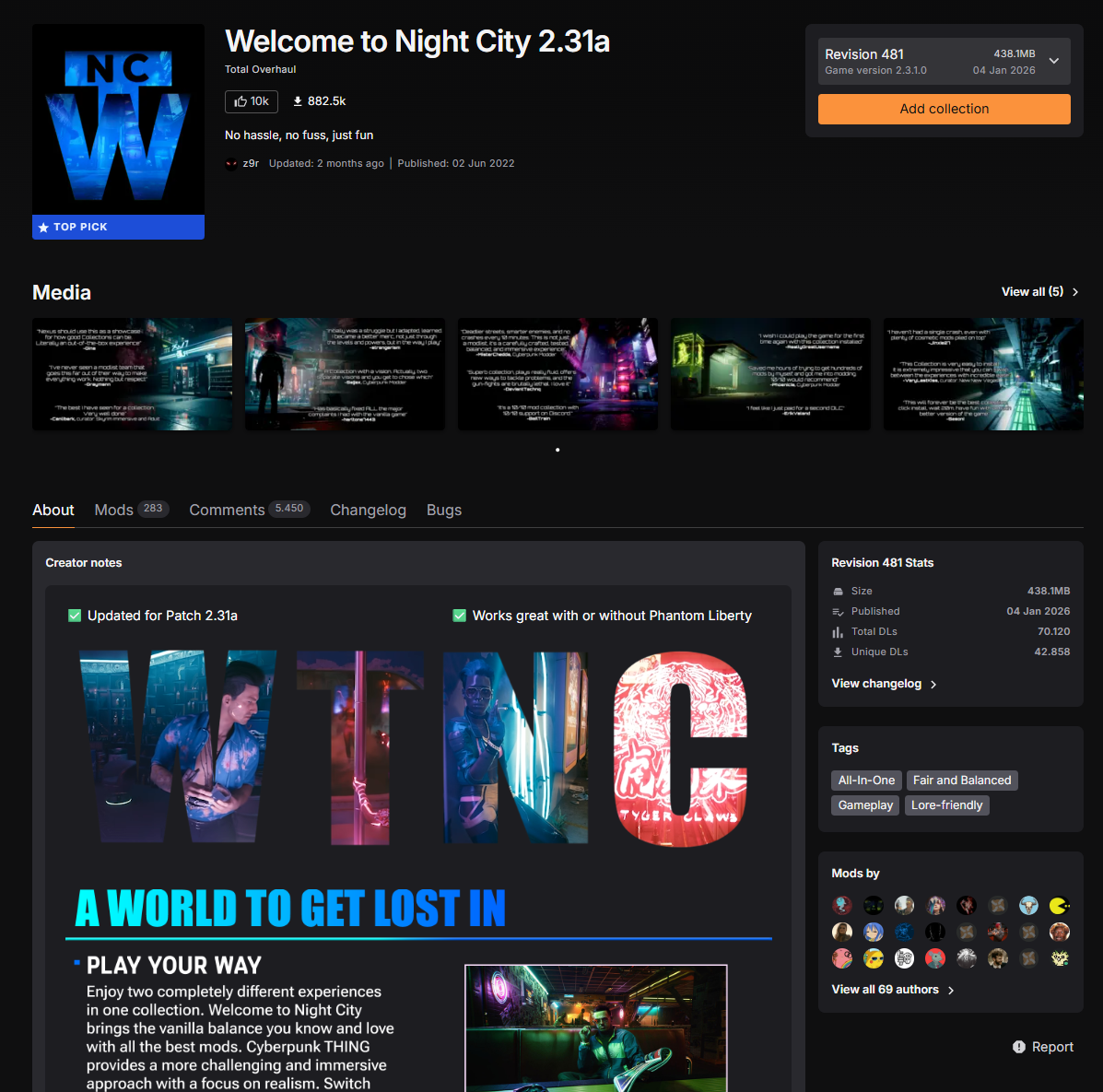Open View all (5) media

click(x=1039, y=292)
